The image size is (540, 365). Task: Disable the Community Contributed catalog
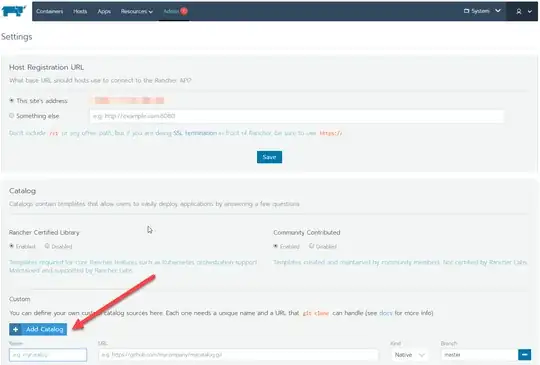[311, 246]
